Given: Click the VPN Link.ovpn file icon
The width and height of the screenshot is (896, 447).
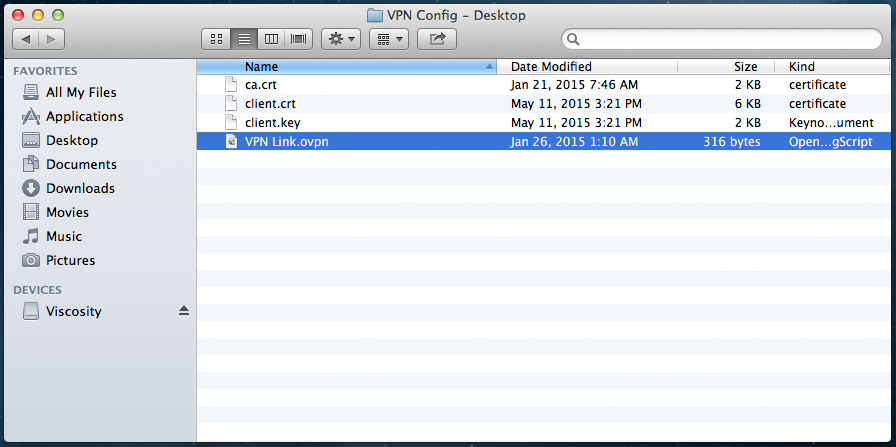Looking at the screenshot, I should [x=231, y=141].
